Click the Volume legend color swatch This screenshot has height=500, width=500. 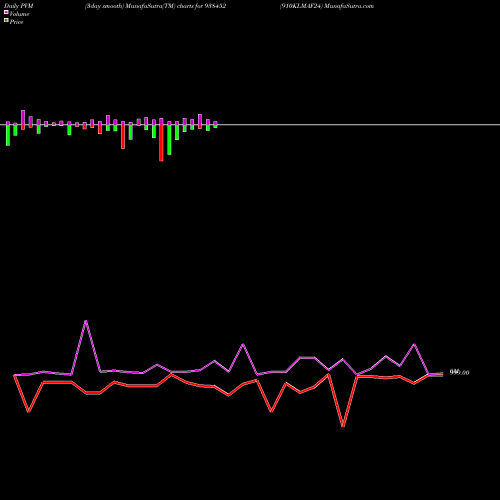coord(6,12)
